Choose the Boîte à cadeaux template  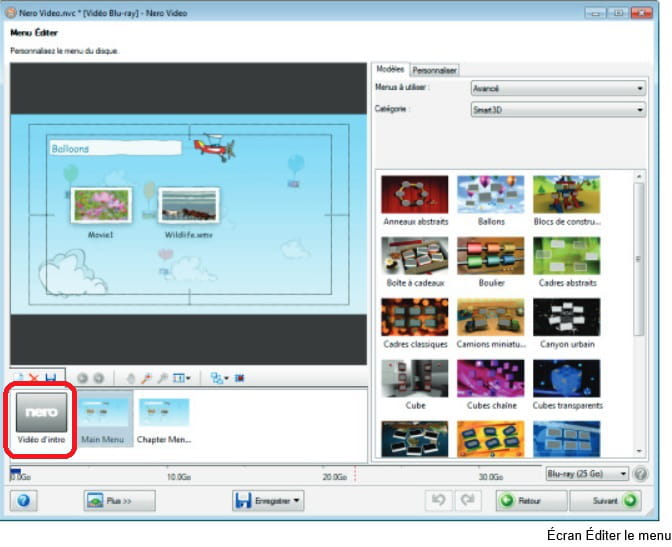click(415, 261)
